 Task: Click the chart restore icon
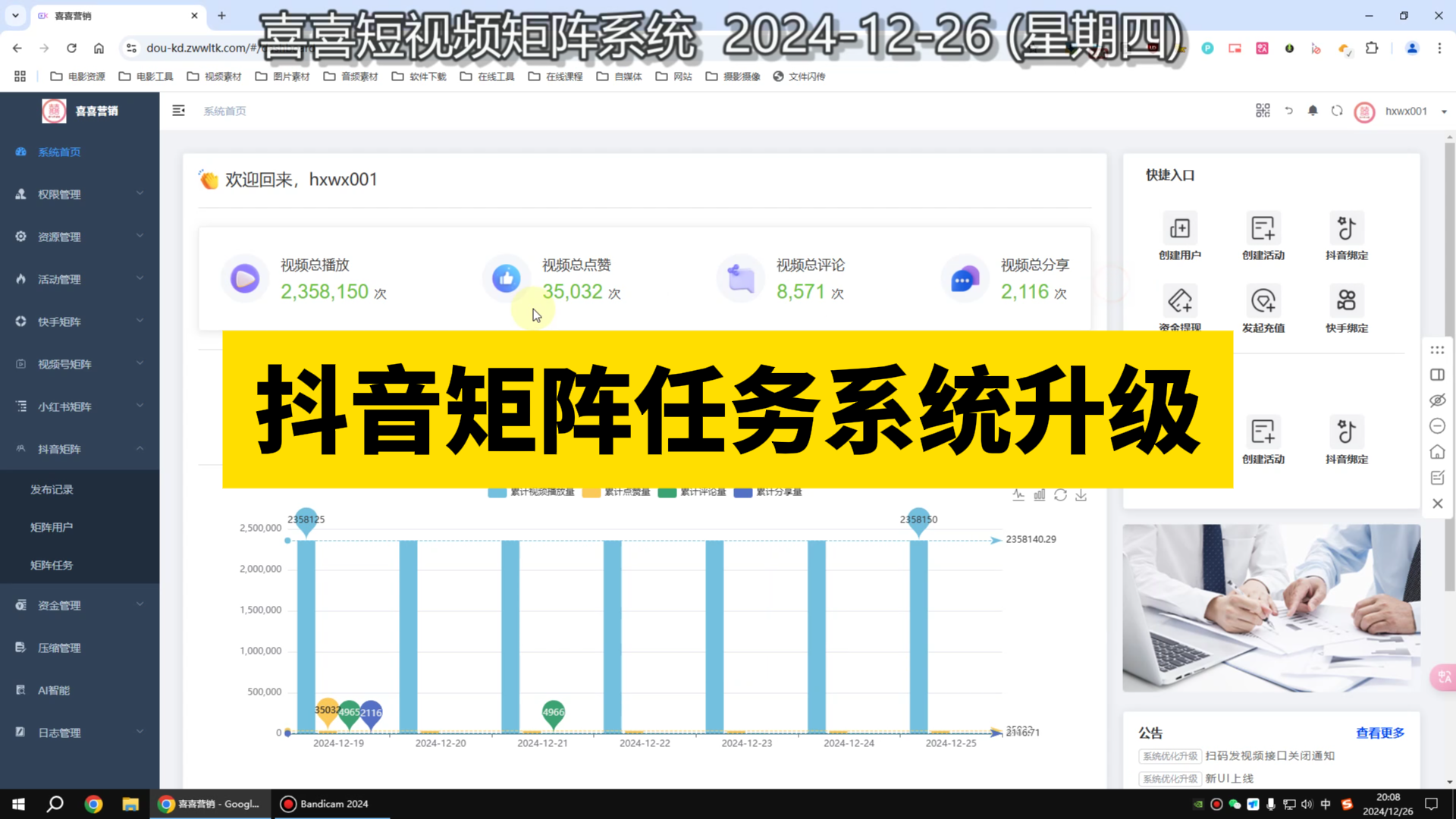tap(1060, 495)
